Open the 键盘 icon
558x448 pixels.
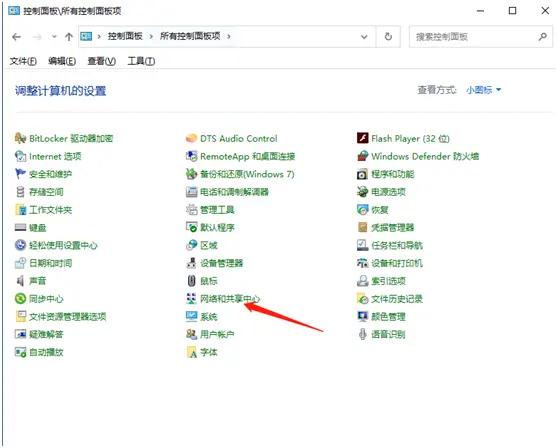20,227
